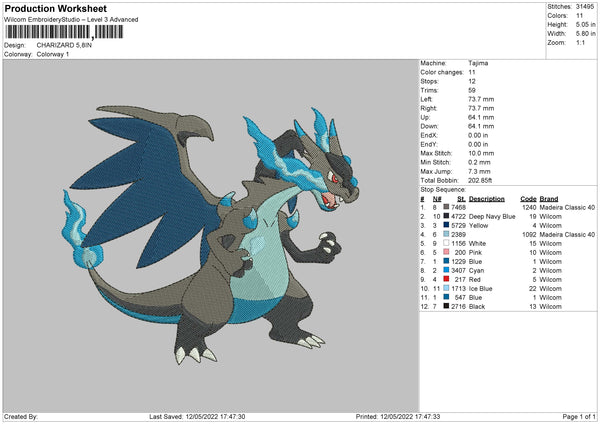Pick the swatch in the Yellow row
The height and width of the screenshot is (424, 600).
coord(446,225)
